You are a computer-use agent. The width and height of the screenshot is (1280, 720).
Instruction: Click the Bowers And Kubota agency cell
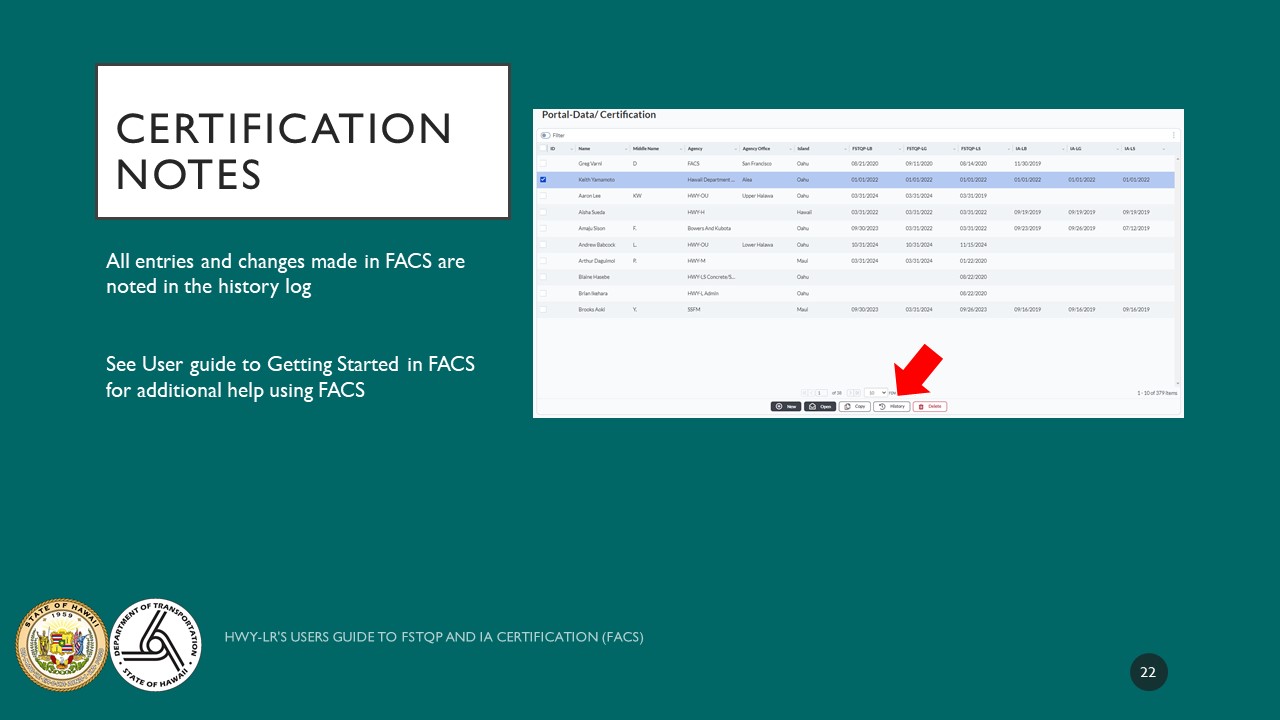709,228
